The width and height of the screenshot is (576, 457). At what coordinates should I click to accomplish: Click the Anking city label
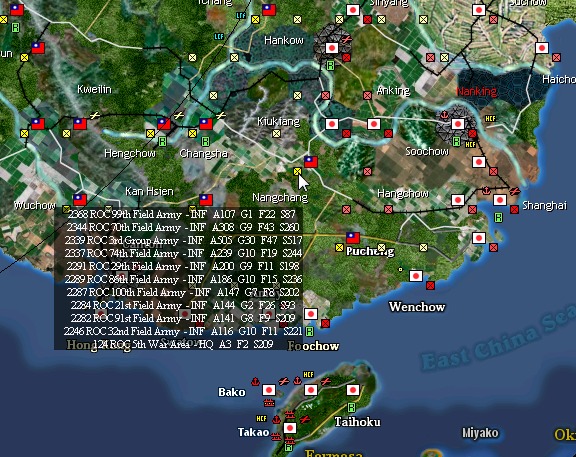[x=393, y=90]
